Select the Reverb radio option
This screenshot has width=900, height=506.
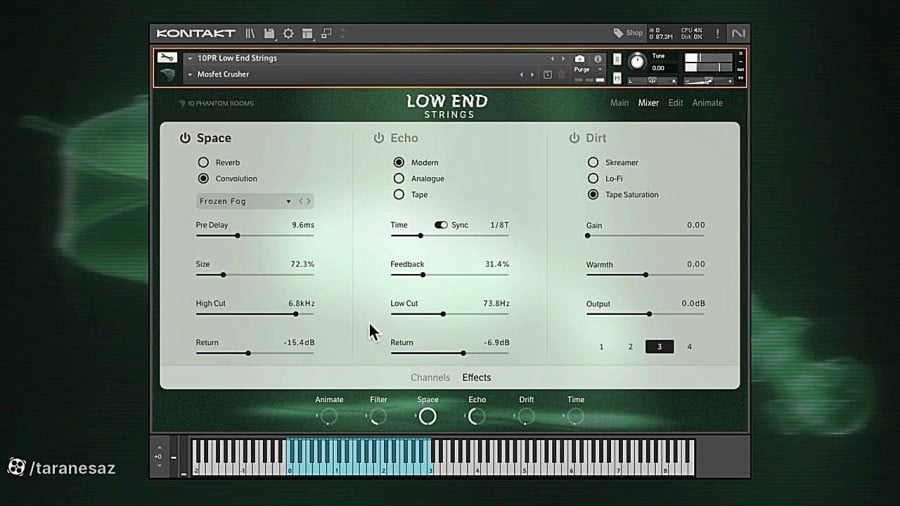click(204, 162)
